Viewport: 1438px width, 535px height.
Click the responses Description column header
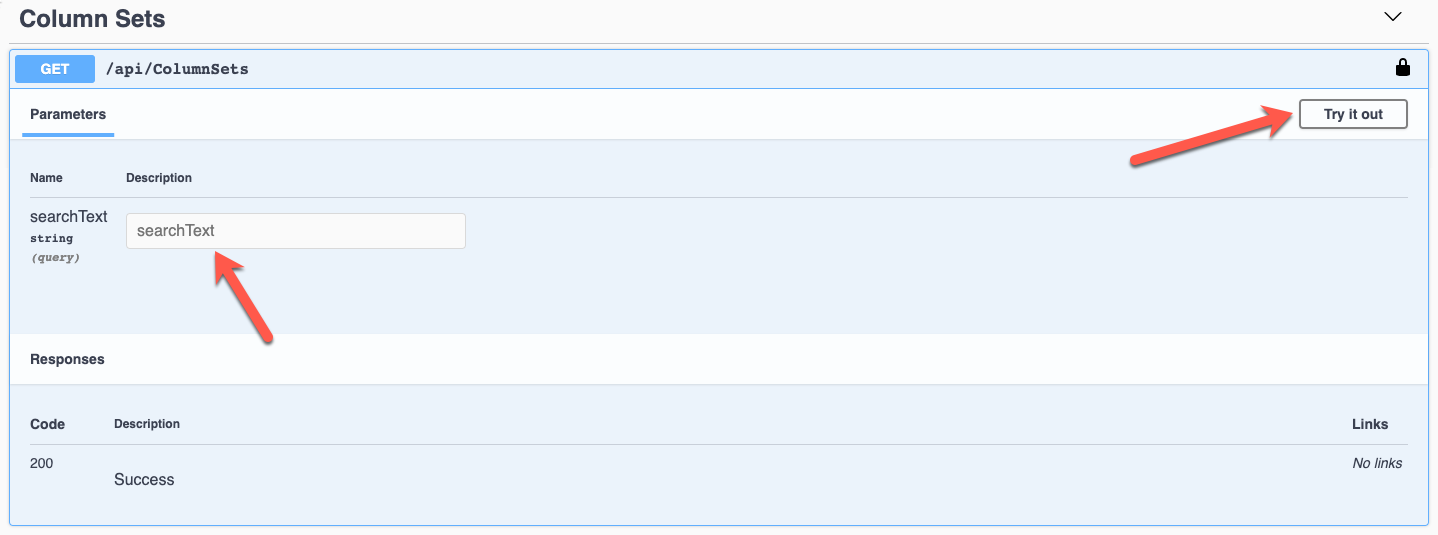[147, 424]
